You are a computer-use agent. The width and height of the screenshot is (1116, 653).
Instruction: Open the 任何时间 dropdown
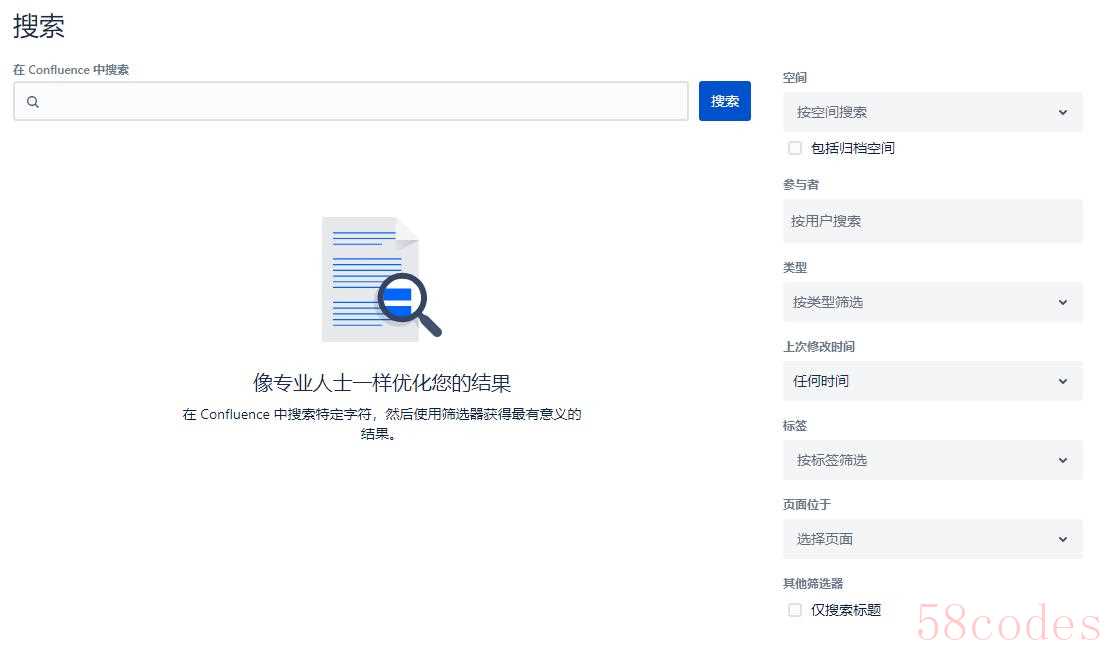[x=932, y=381]
